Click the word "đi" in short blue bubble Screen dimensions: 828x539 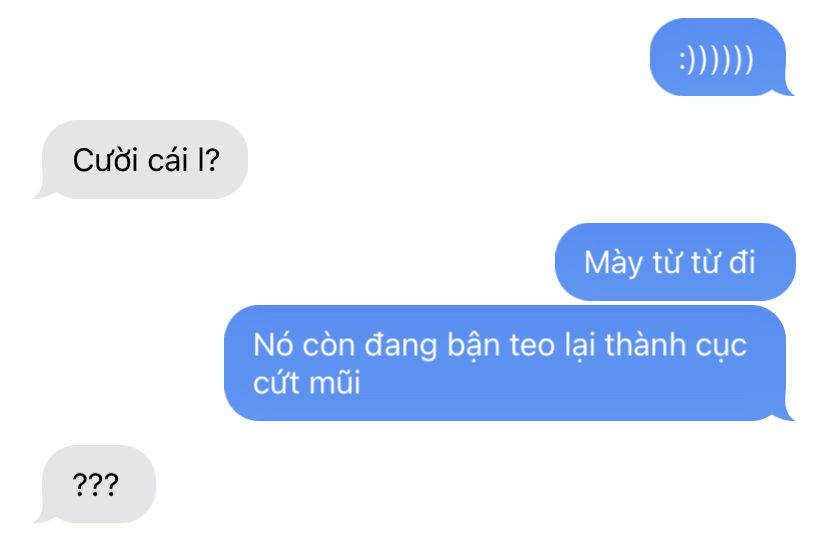point(742,262)
